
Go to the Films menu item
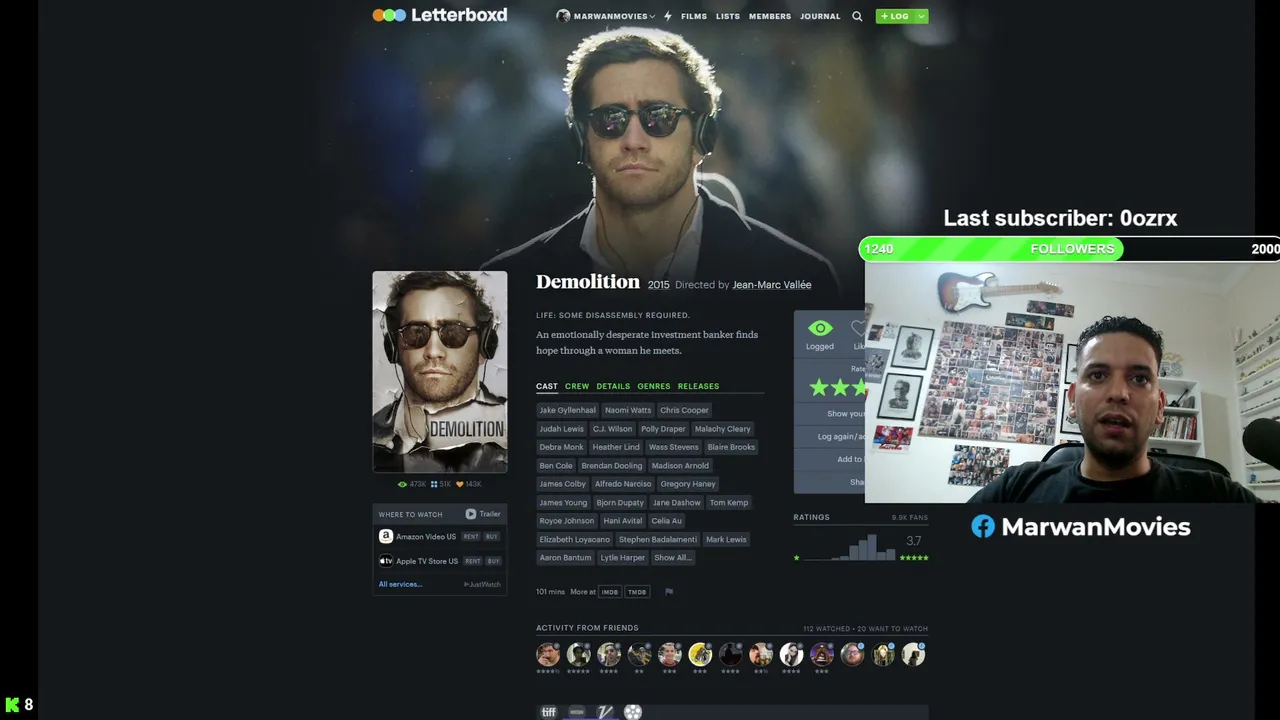[x=694, y=16]
